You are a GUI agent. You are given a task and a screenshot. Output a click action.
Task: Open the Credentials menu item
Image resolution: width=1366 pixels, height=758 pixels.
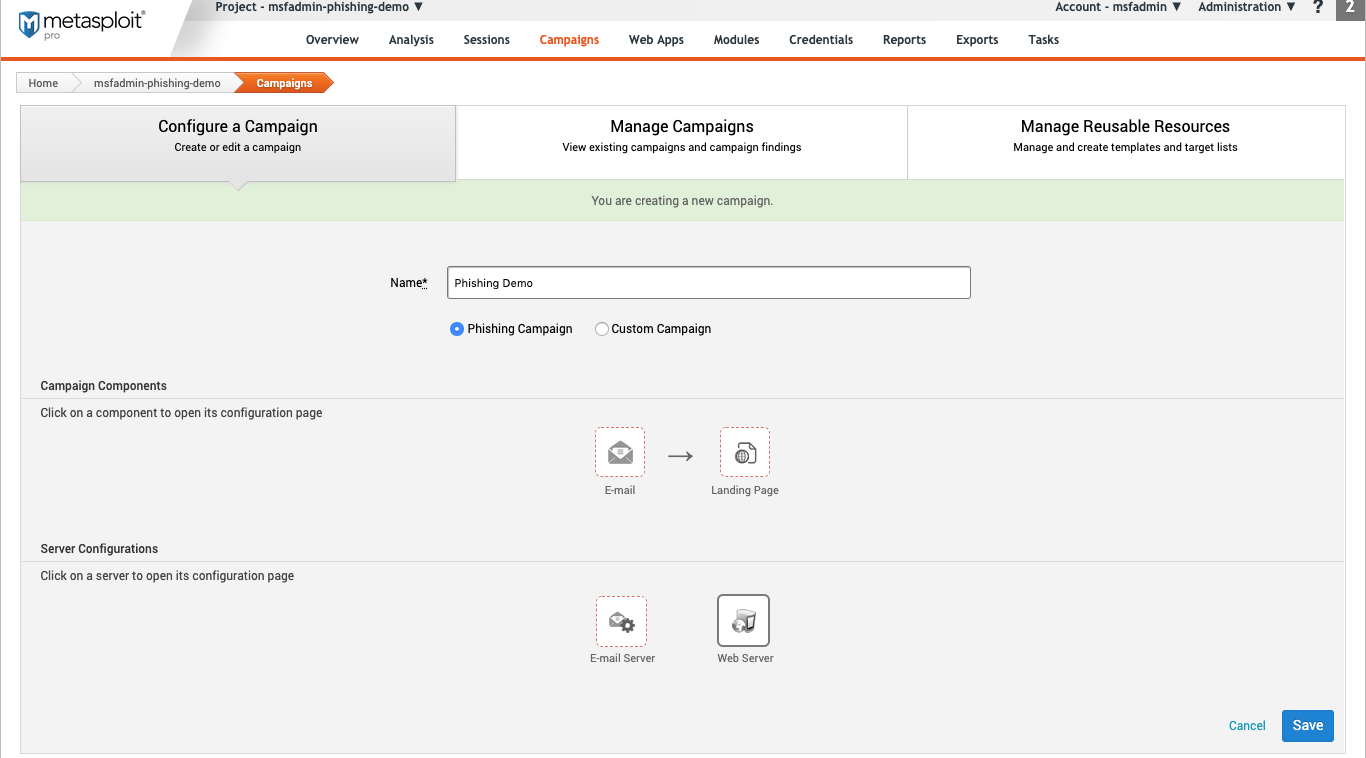(821, 40)
